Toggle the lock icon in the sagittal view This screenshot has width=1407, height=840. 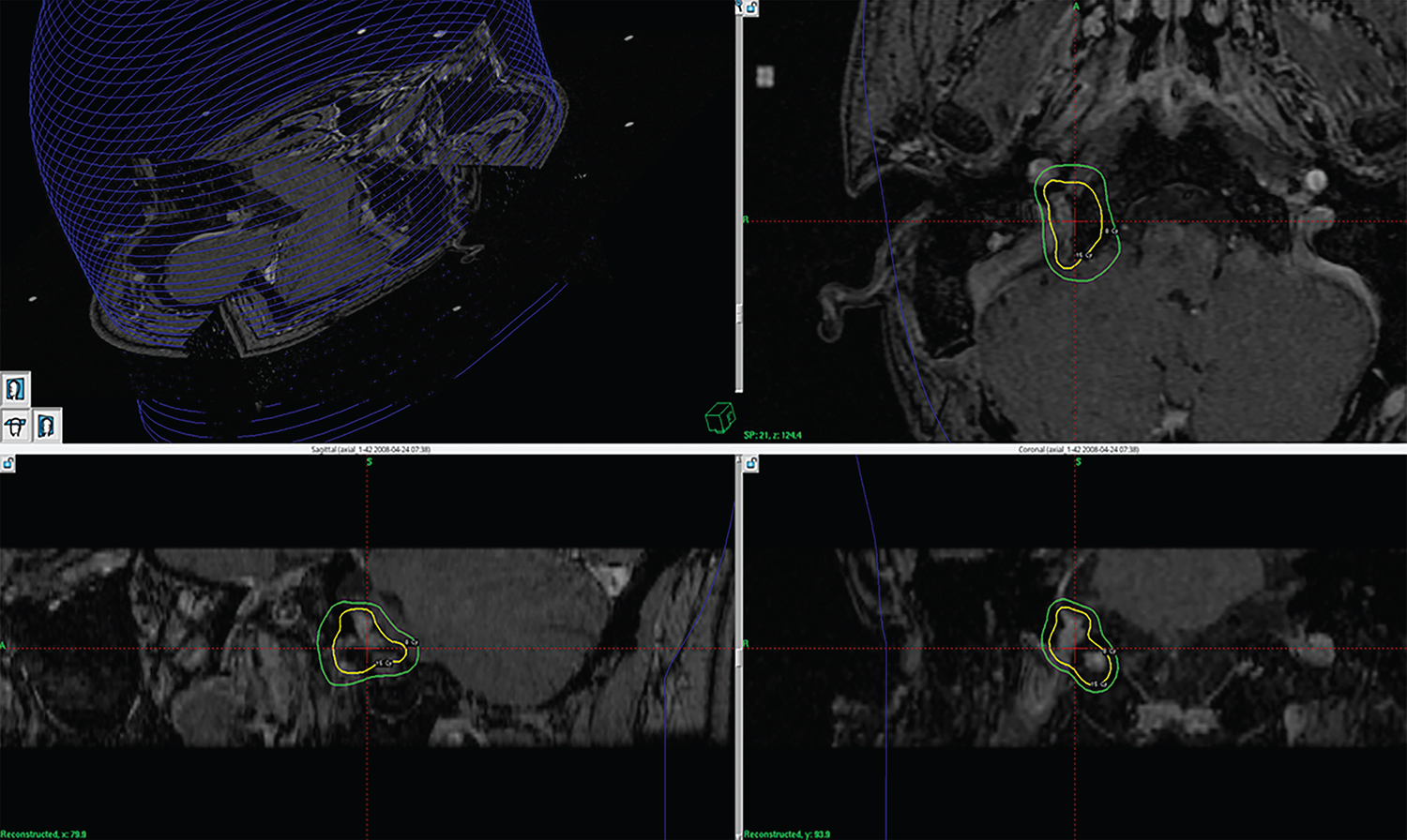point(8,463)
